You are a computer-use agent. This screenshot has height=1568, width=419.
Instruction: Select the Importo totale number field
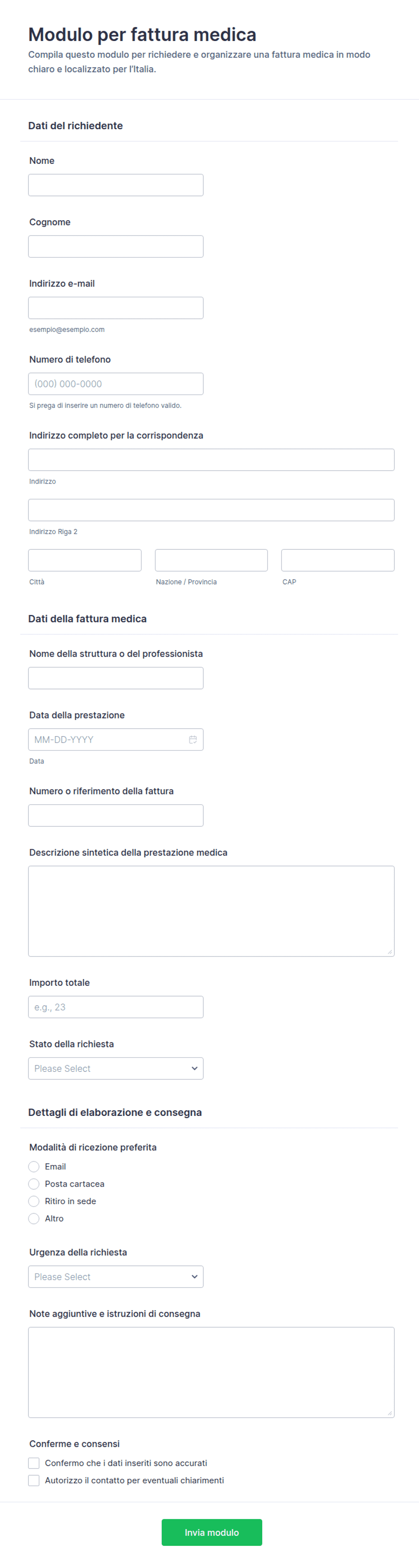(x=116, y=1007)
